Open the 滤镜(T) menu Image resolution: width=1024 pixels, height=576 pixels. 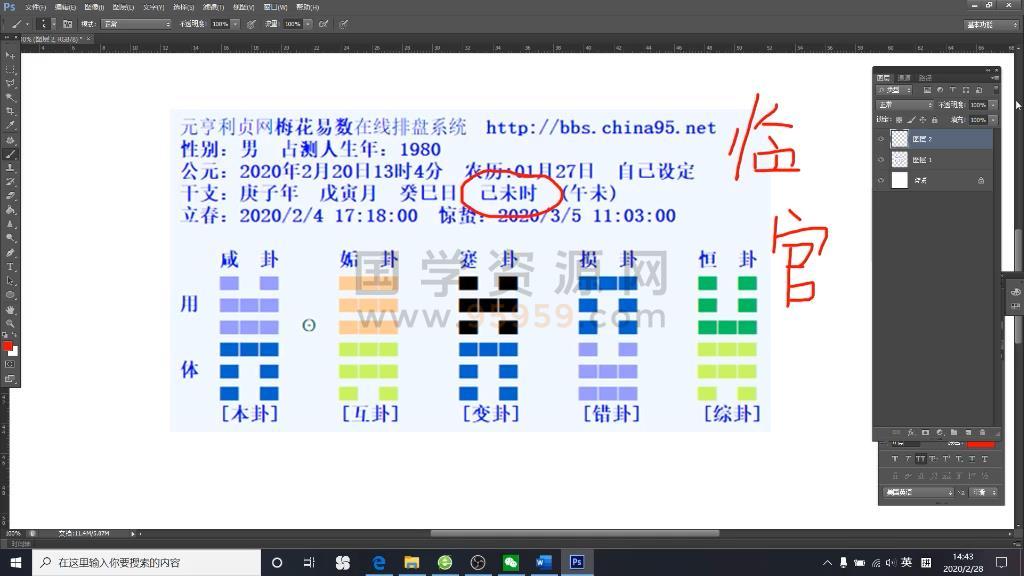point(213,7)
